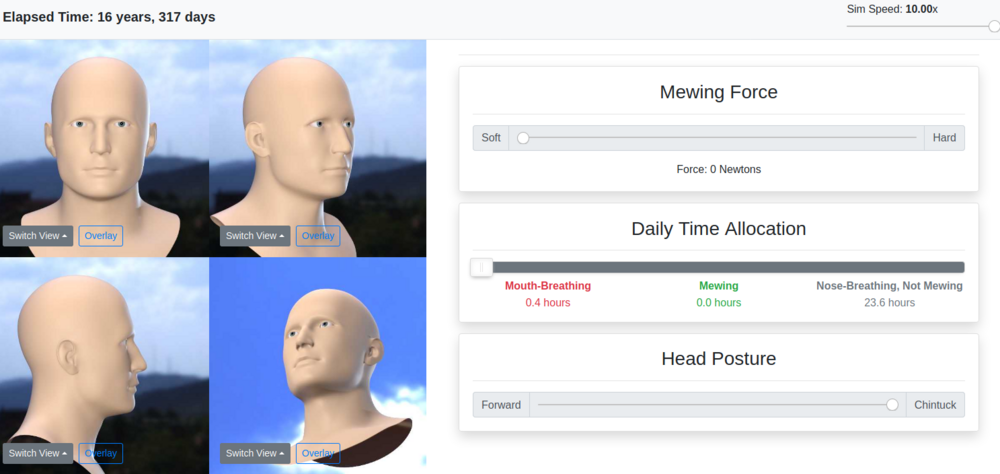Click the green Mewing allocation label
The image size is (1000, 474).
(719, 286)
